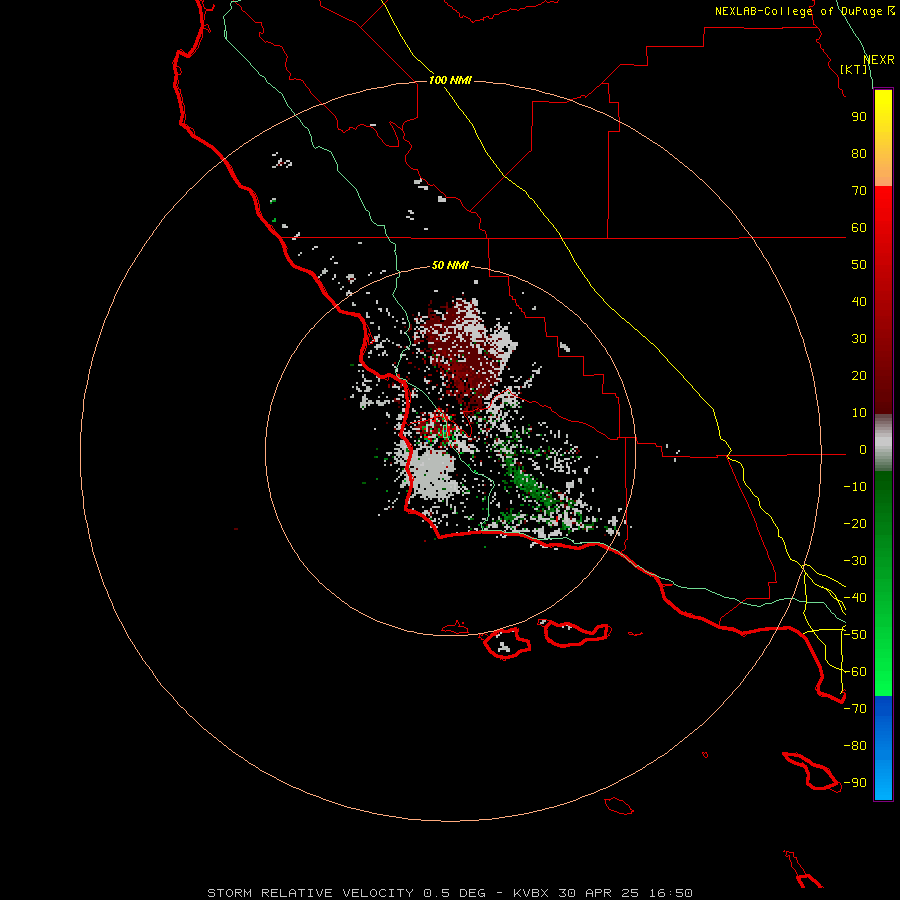The image size is (900, 900).
Task: Click the 100 NMI range ring label
Action: click(450, 80)
